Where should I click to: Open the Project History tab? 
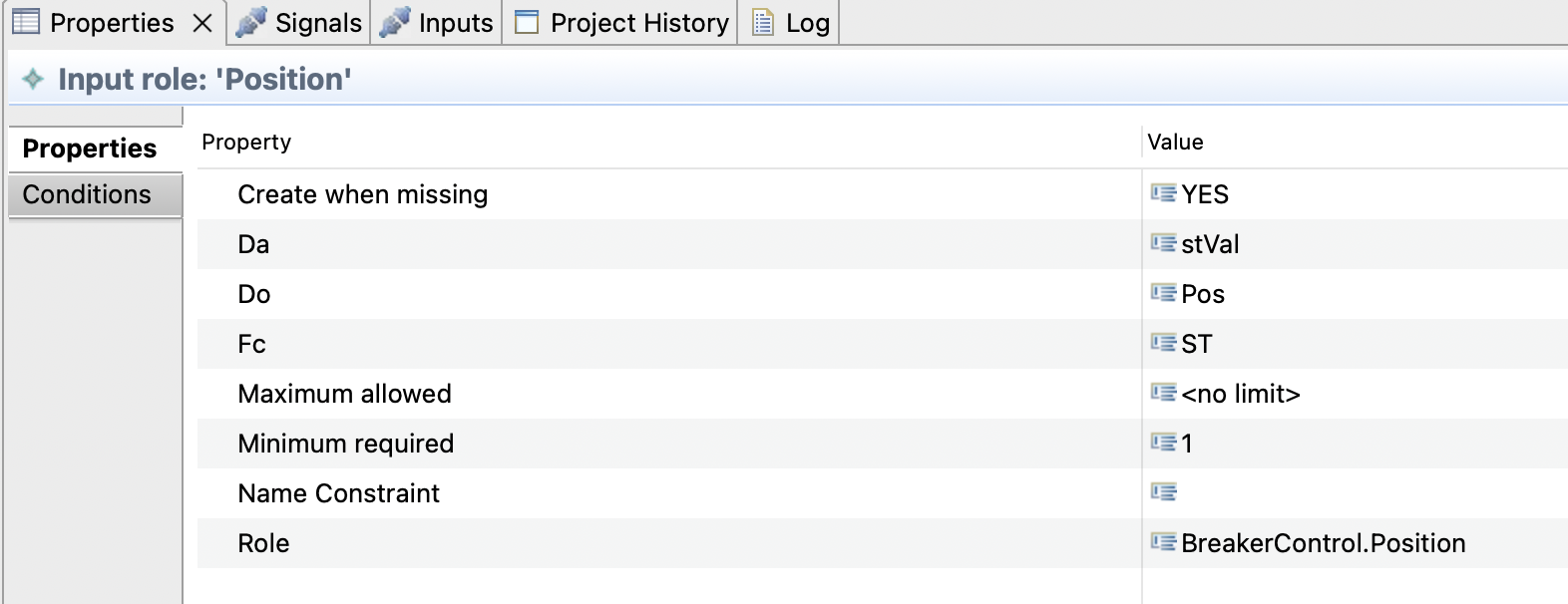tap(619, 22)
